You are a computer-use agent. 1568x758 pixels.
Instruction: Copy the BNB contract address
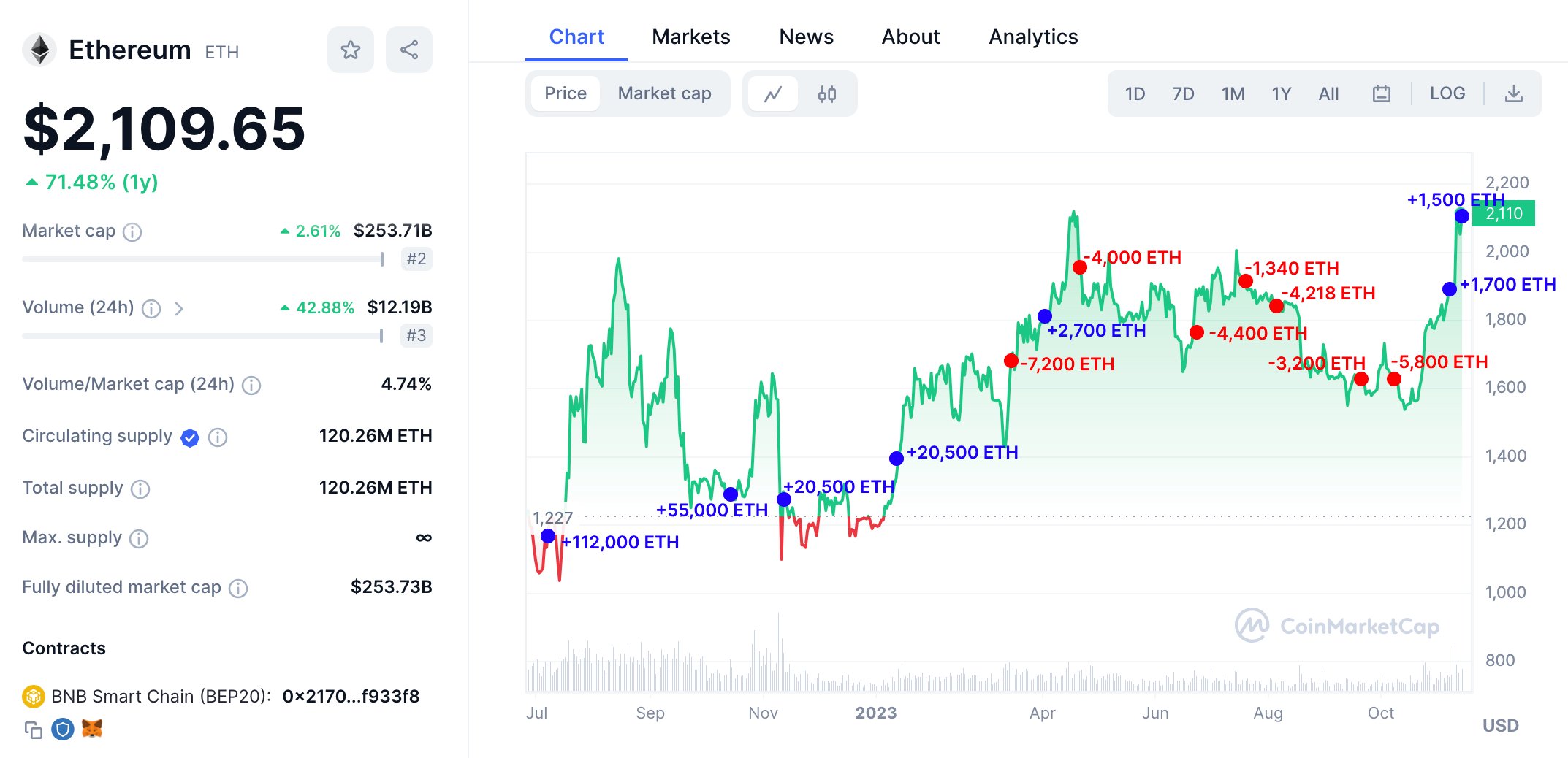34,730
